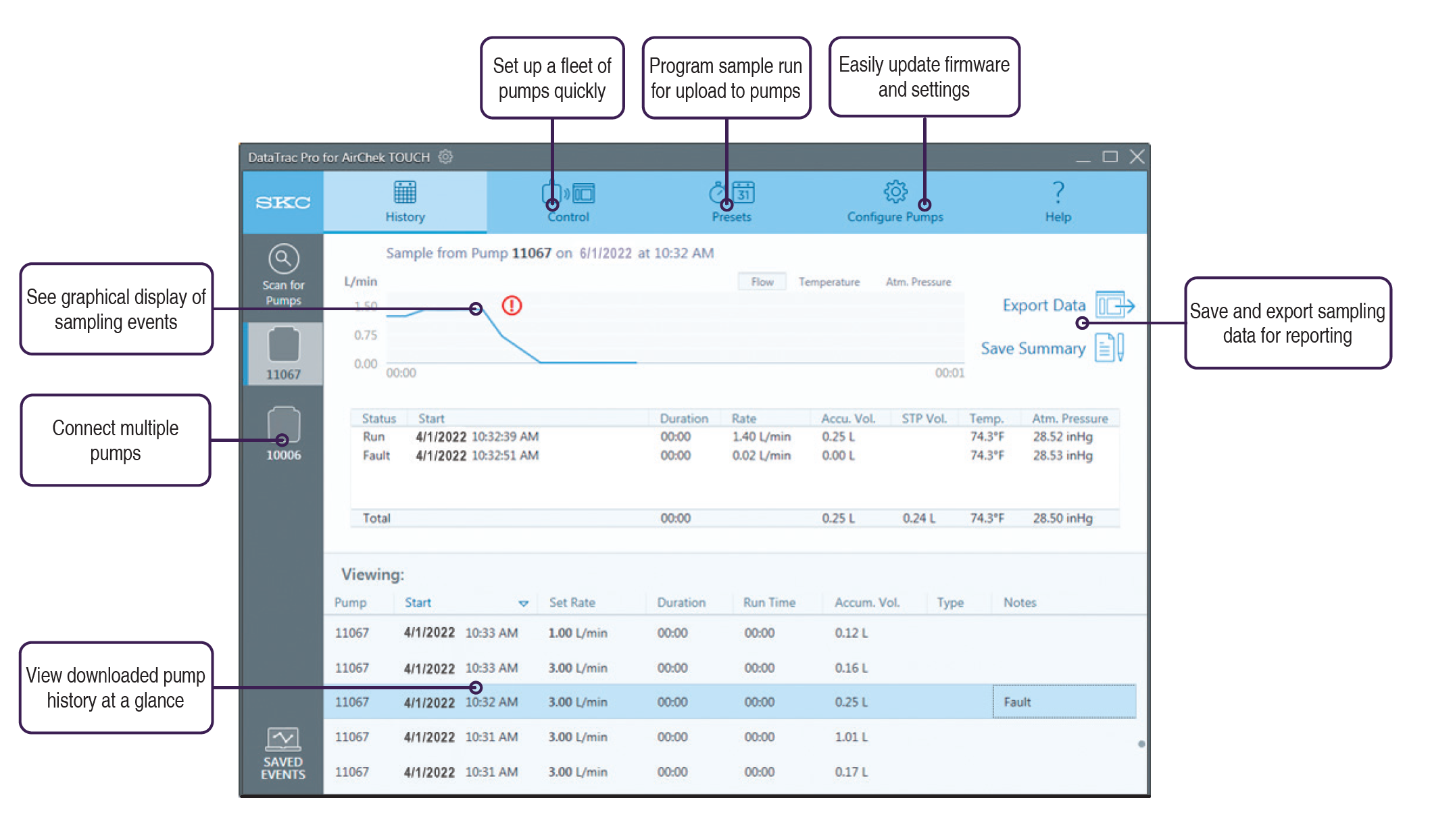
Task: Open the Presets tab
Action: pyautogui.click(x=731, y=202)
